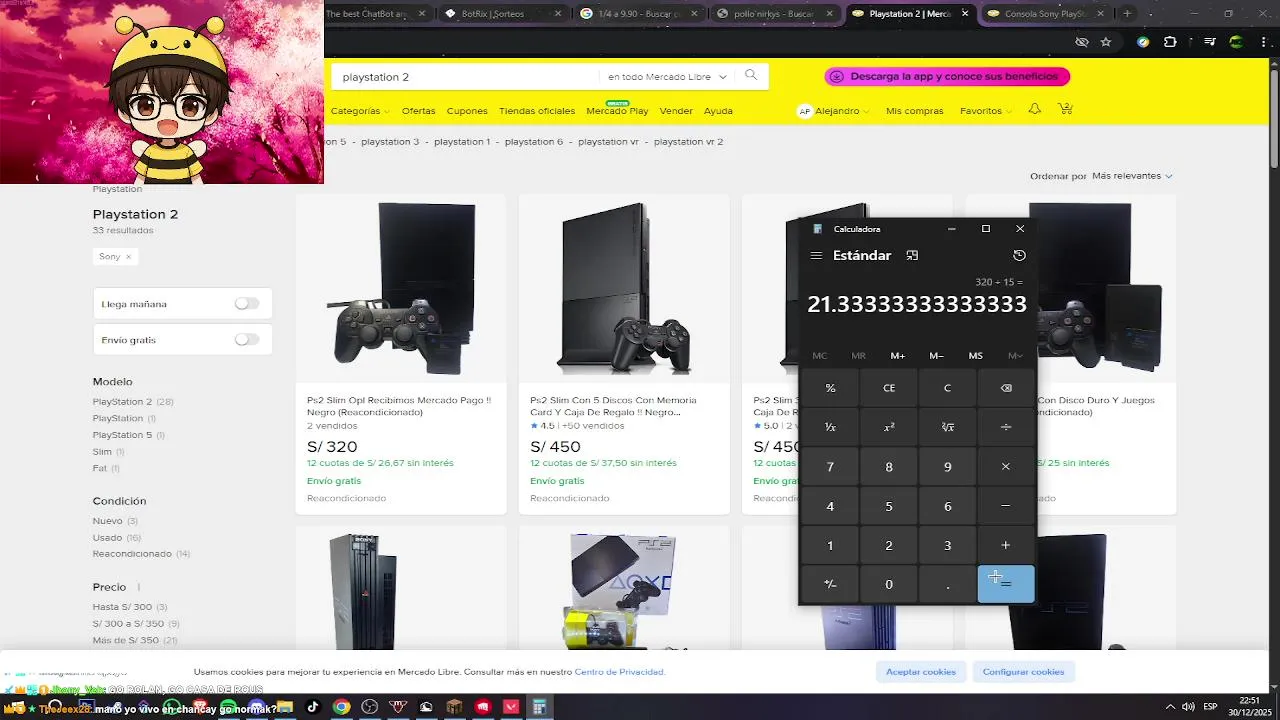Image resolution: width=1280 pixels, height=720 pixels.
Task: Open the Cupones menu item
Action: click(467, 111)
